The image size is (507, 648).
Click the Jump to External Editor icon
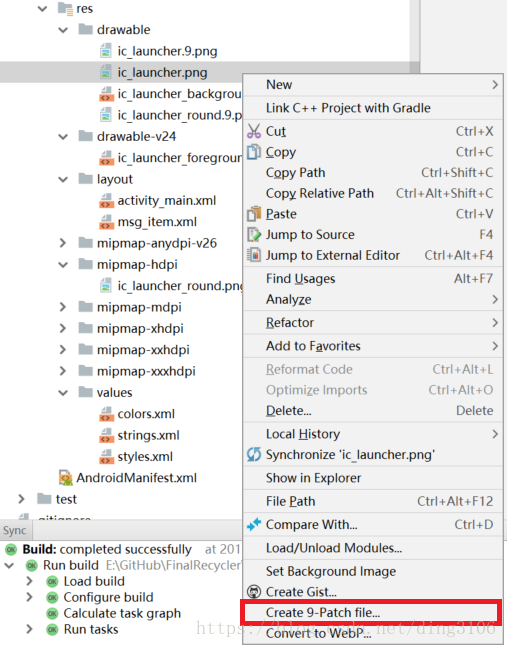coord(254,255)
